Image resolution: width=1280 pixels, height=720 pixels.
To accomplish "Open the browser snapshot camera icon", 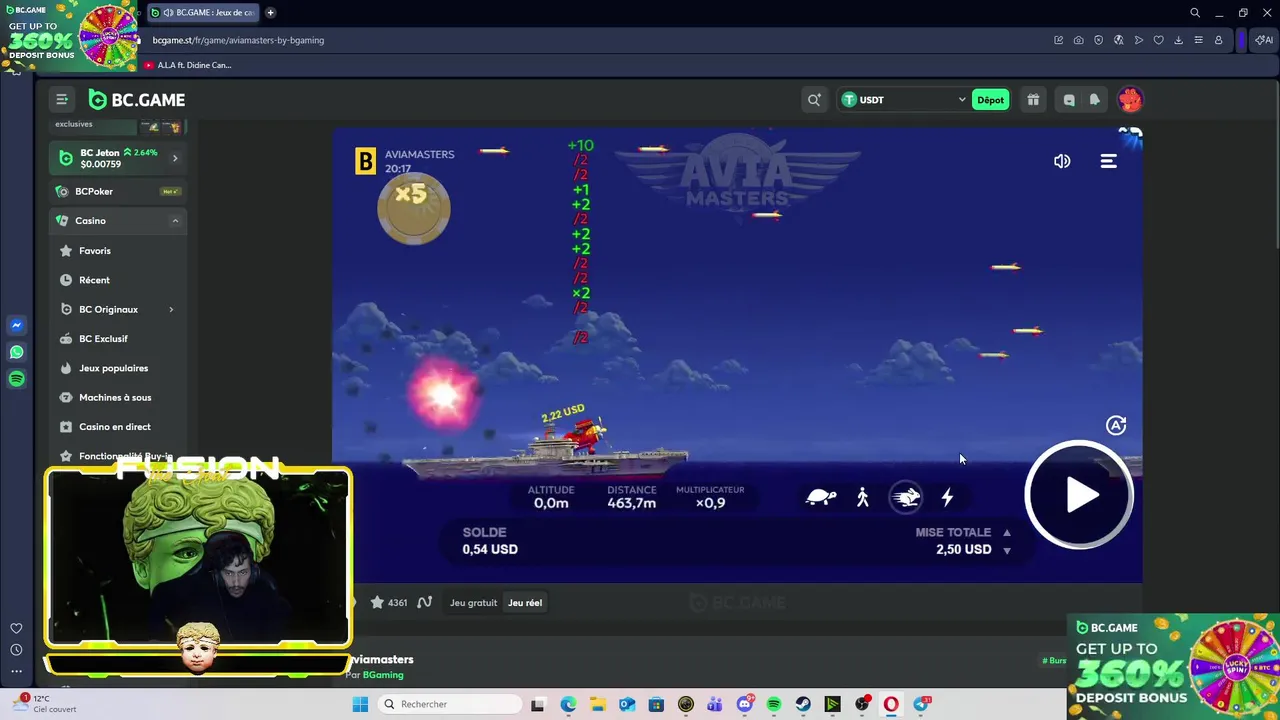I will click(x=1078, y=40).
